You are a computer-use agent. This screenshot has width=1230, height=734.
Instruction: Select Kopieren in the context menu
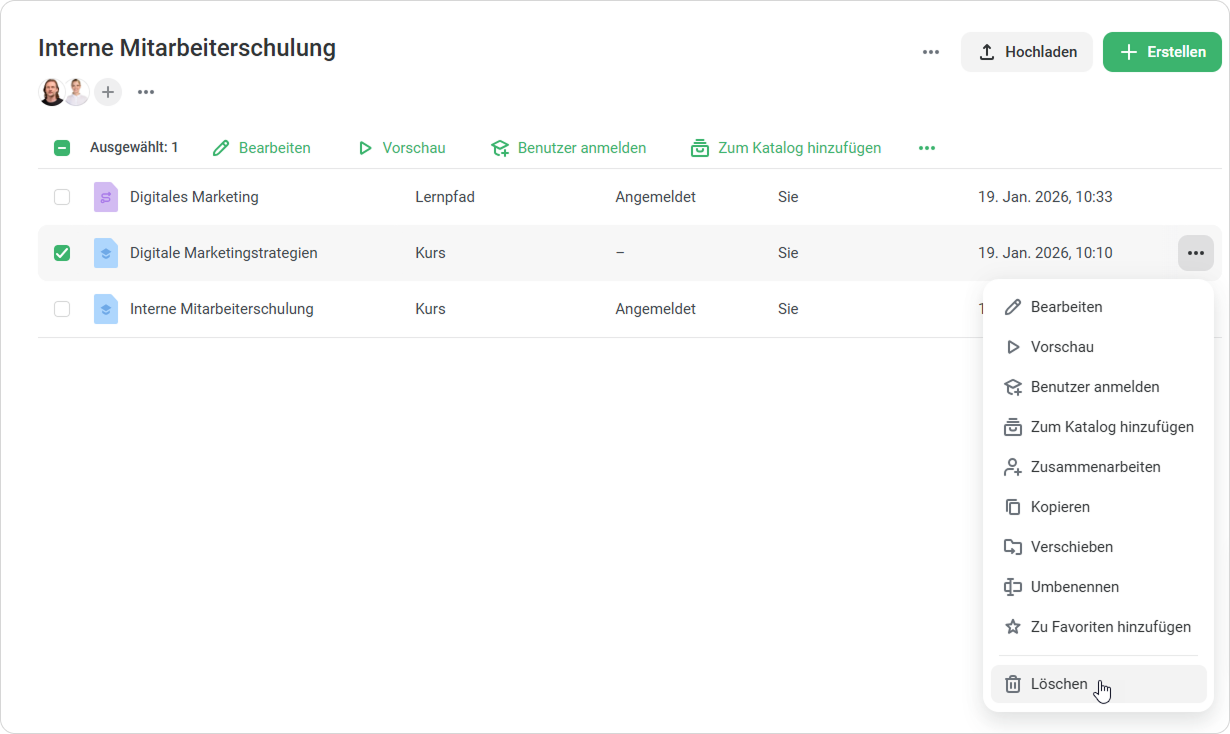(x=1060, y=507)
